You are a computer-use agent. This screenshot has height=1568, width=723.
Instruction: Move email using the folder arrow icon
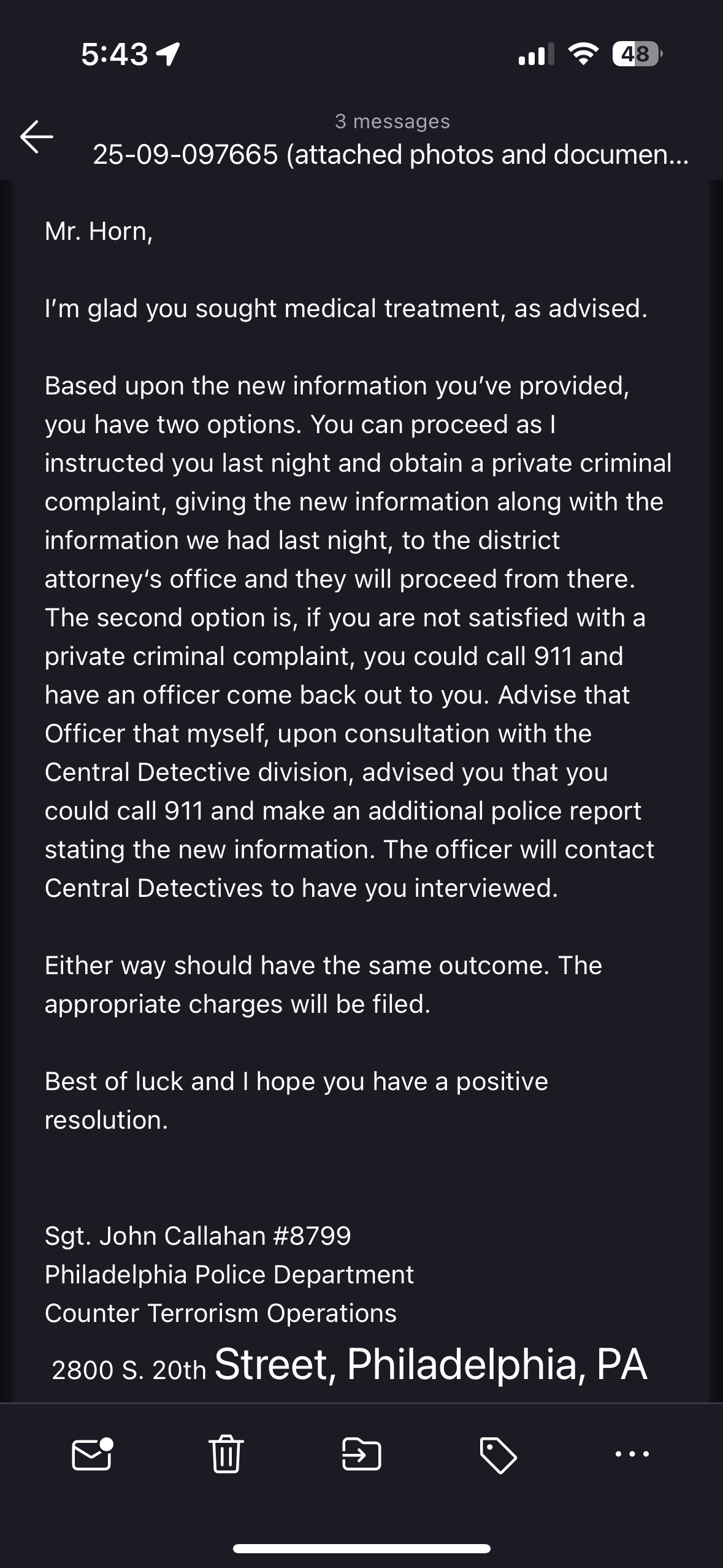(361, 1454)
